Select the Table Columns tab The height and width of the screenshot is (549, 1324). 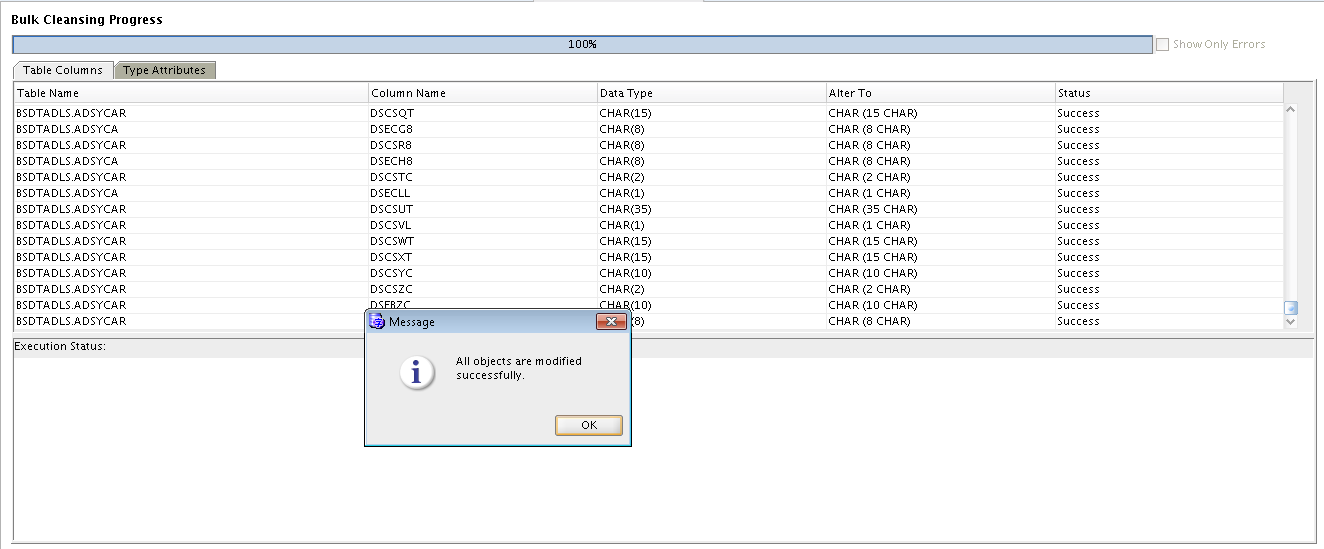(x=63, y=70)
